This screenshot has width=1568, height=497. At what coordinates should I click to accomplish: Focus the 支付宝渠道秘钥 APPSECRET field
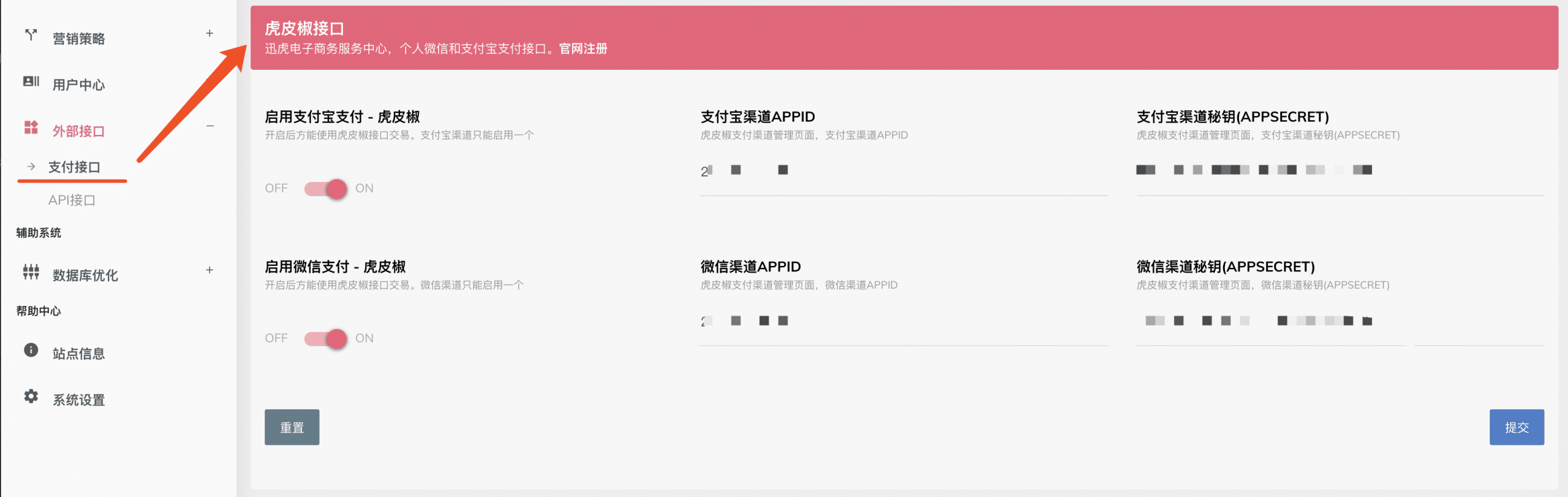(1340, 171)
